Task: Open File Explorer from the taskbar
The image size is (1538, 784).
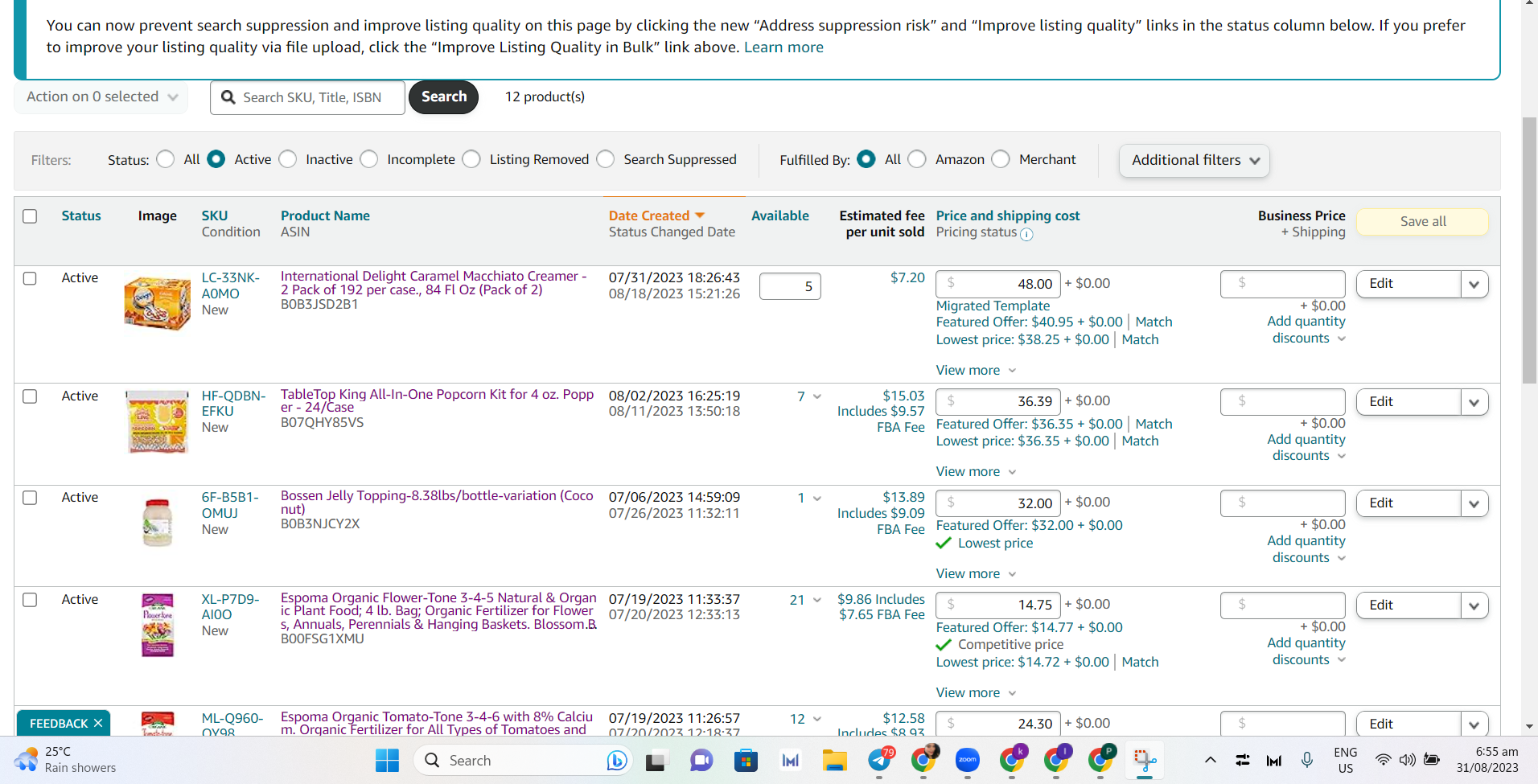Action: click(x=834, y=760)
